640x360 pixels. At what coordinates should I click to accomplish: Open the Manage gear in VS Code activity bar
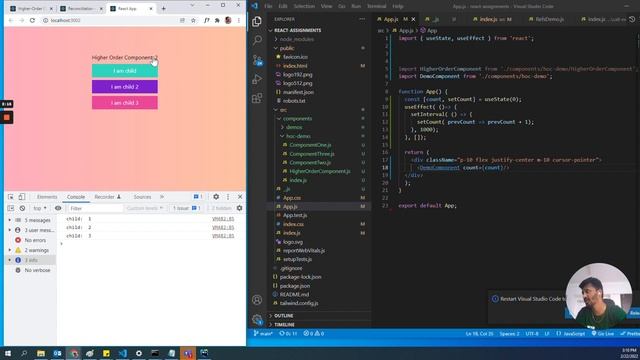click(257, 319)
